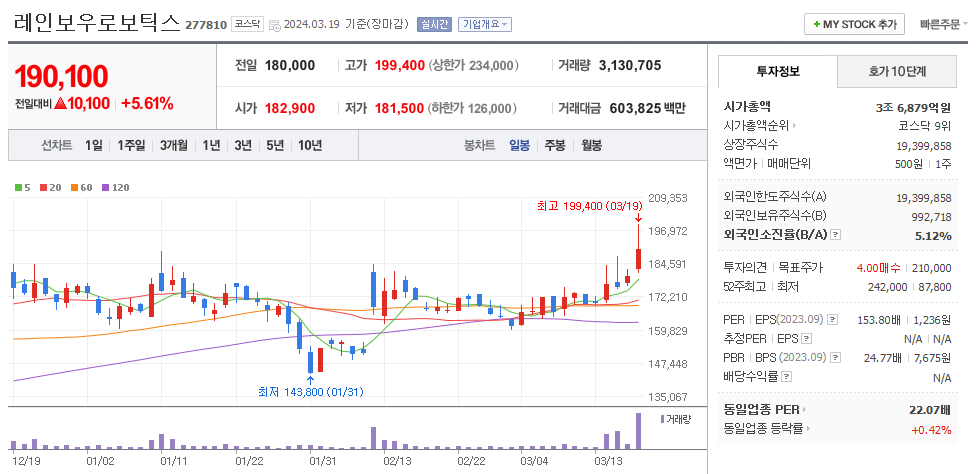
Task: Select the 3년 line chart period
Action: pos(243,146)
